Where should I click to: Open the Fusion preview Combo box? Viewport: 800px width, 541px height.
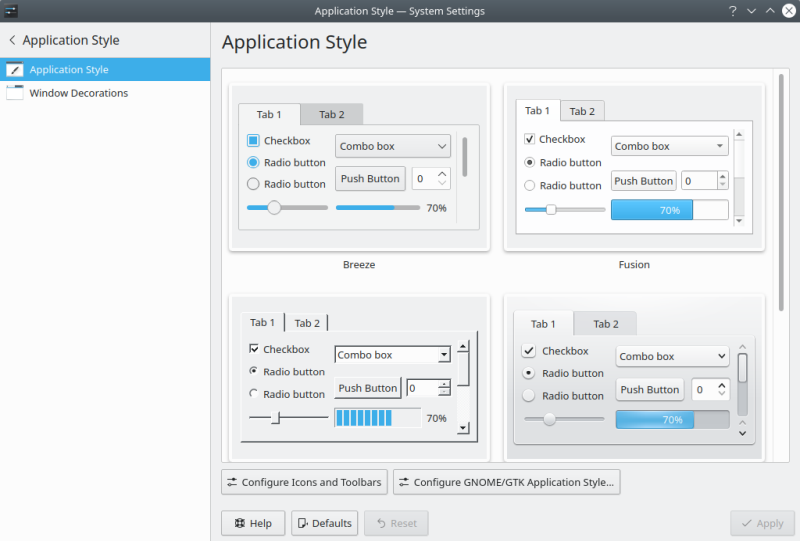pyautogui.click(x=669, y=146)
